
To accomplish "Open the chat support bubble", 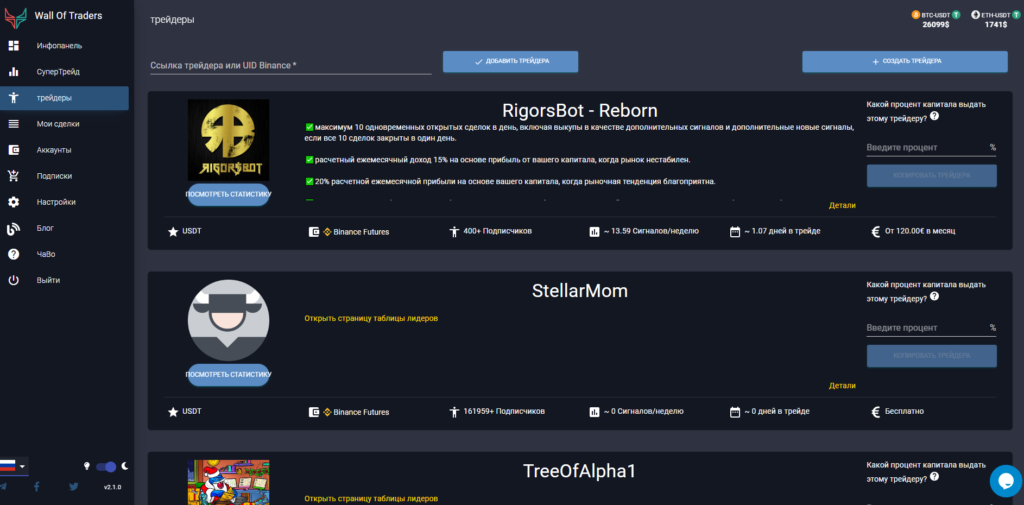I will click(x=1006, y=481).
